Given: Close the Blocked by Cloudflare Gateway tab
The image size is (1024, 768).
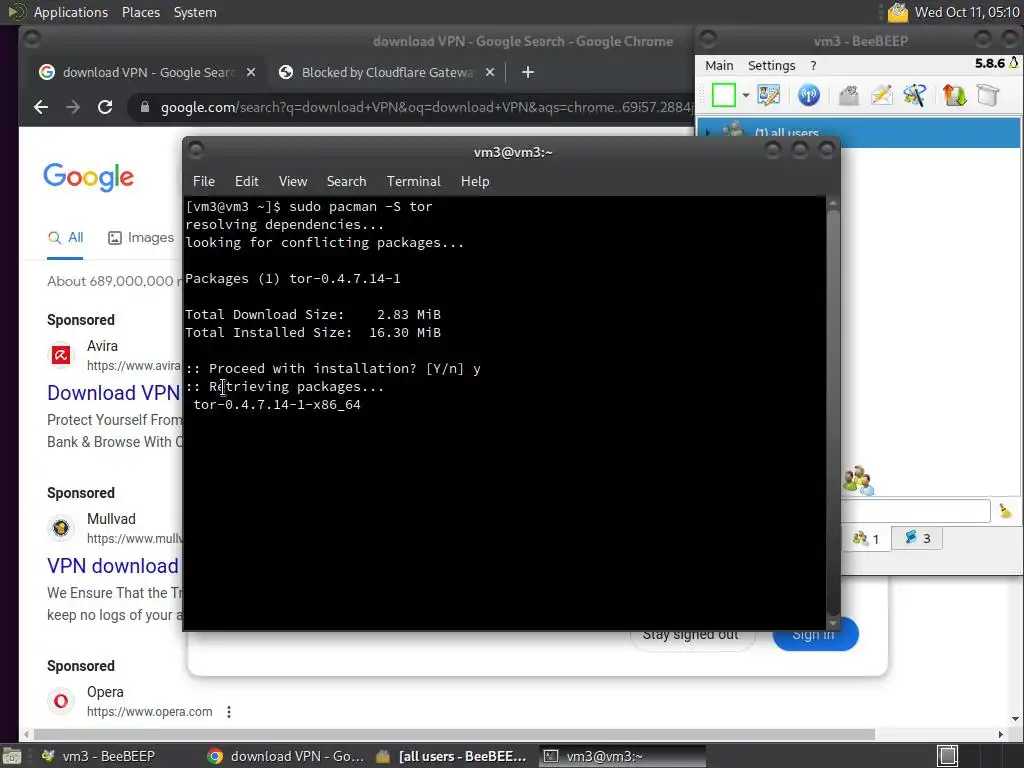Looking at the screenshot, I should [490, 72].
